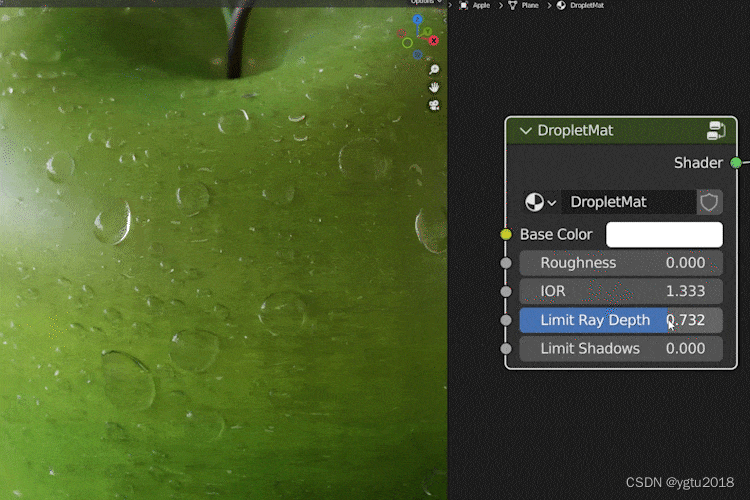
Task: Click the pan view hand icon
Action: coord(434,88)
